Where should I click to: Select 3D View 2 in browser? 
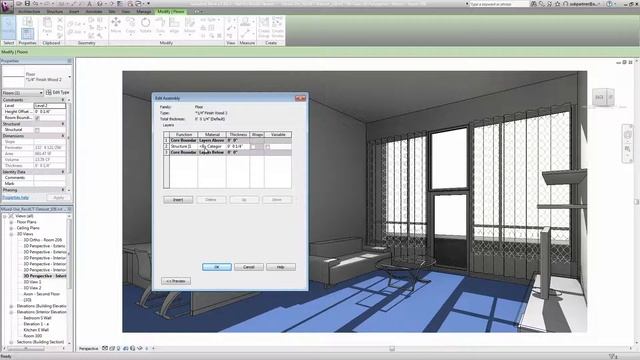tap(32, 288)
